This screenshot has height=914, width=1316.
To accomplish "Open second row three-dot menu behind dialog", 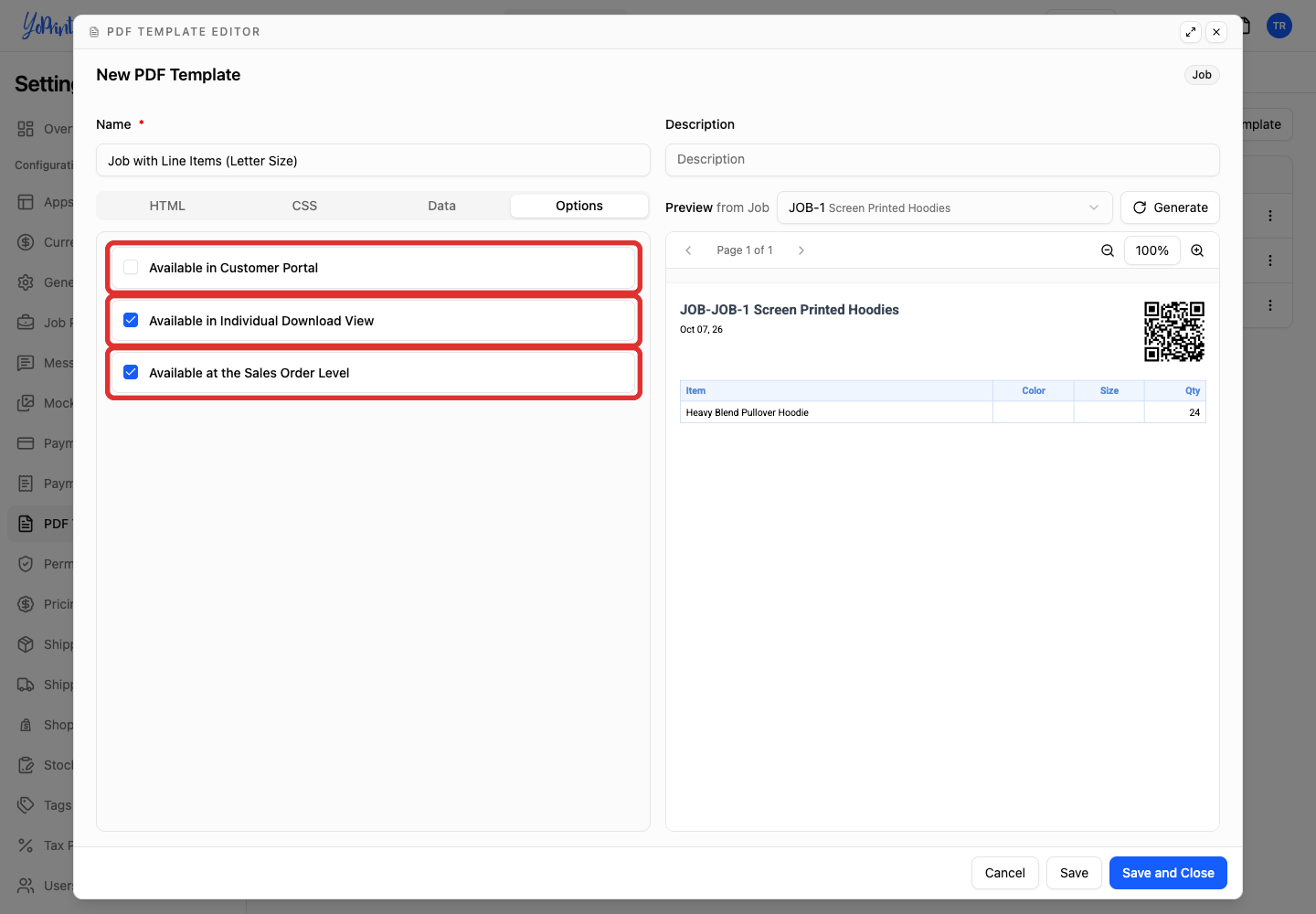I will (x=1270, y=260).
